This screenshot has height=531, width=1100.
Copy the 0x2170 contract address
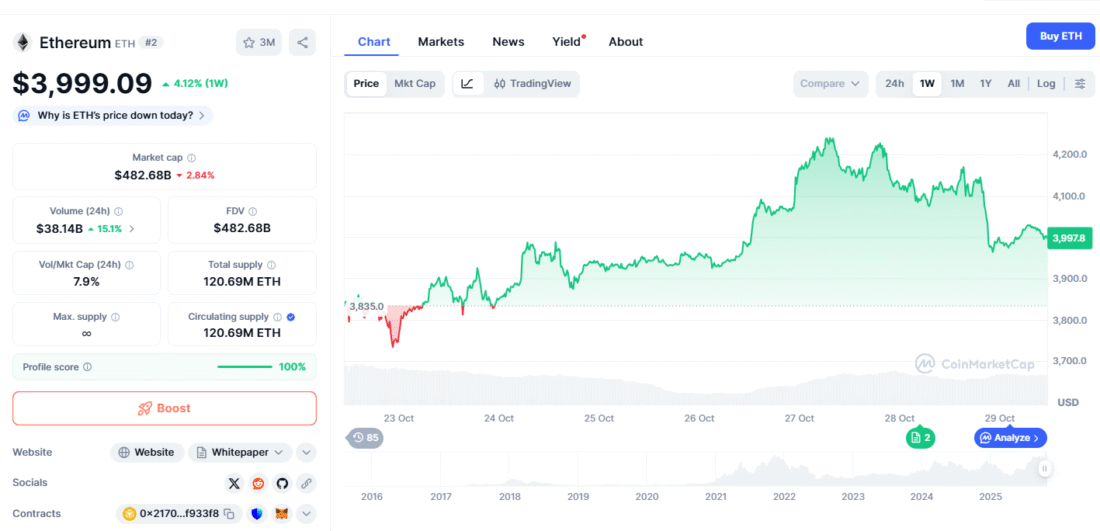[x=229, y=514]
